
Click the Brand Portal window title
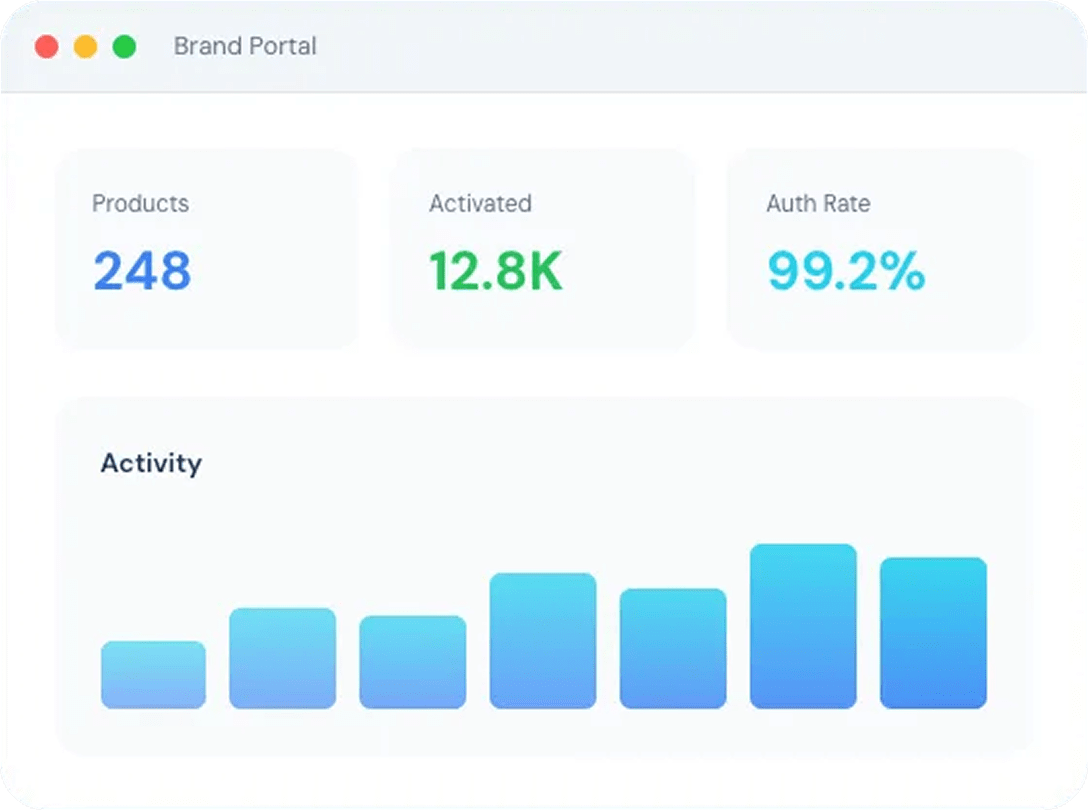tap(245, 47)
